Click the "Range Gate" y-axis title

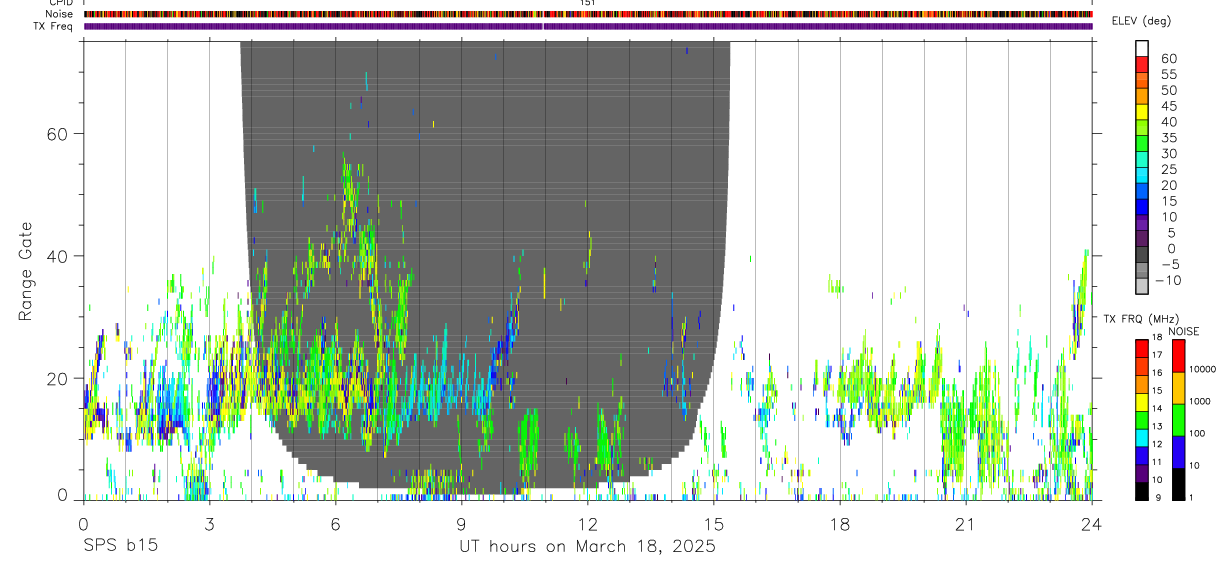click(26, 271)
